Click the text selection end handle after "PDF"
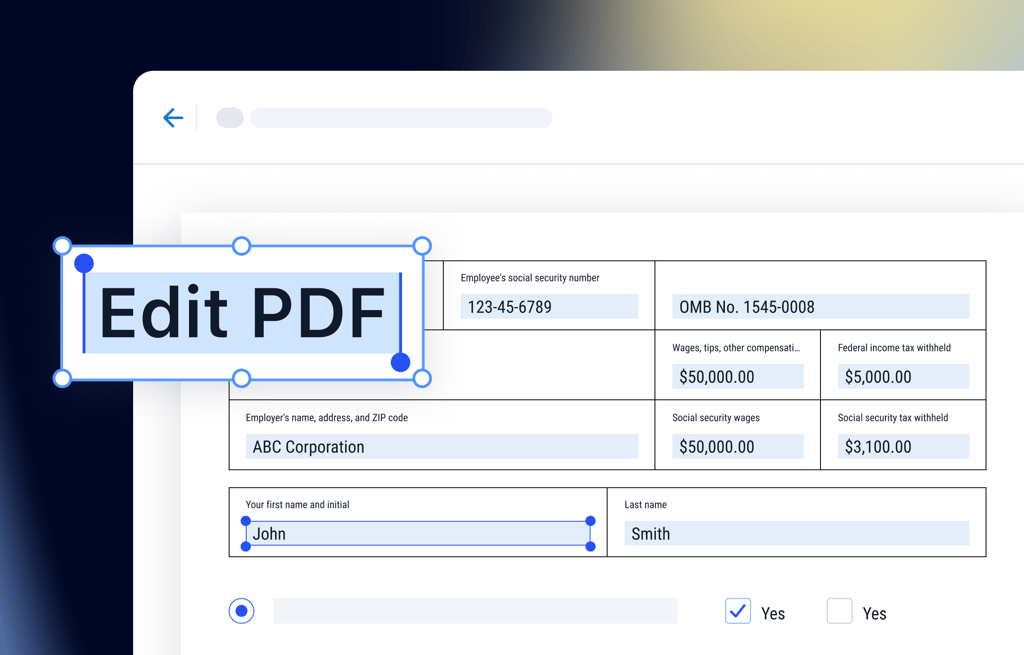1024x655 pixels. click(400, 361)
